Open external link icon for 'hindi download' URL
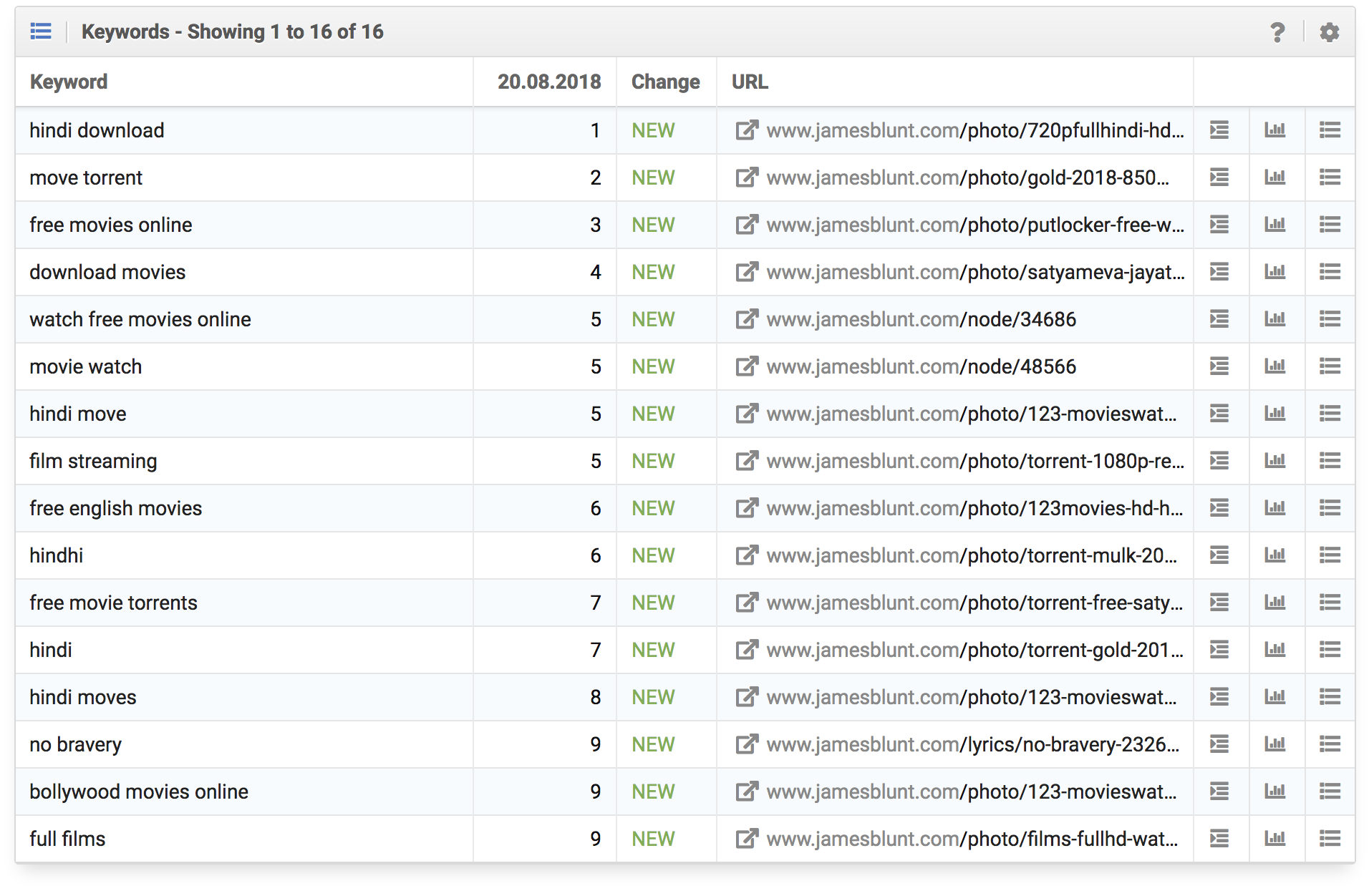 click(747, 130)
